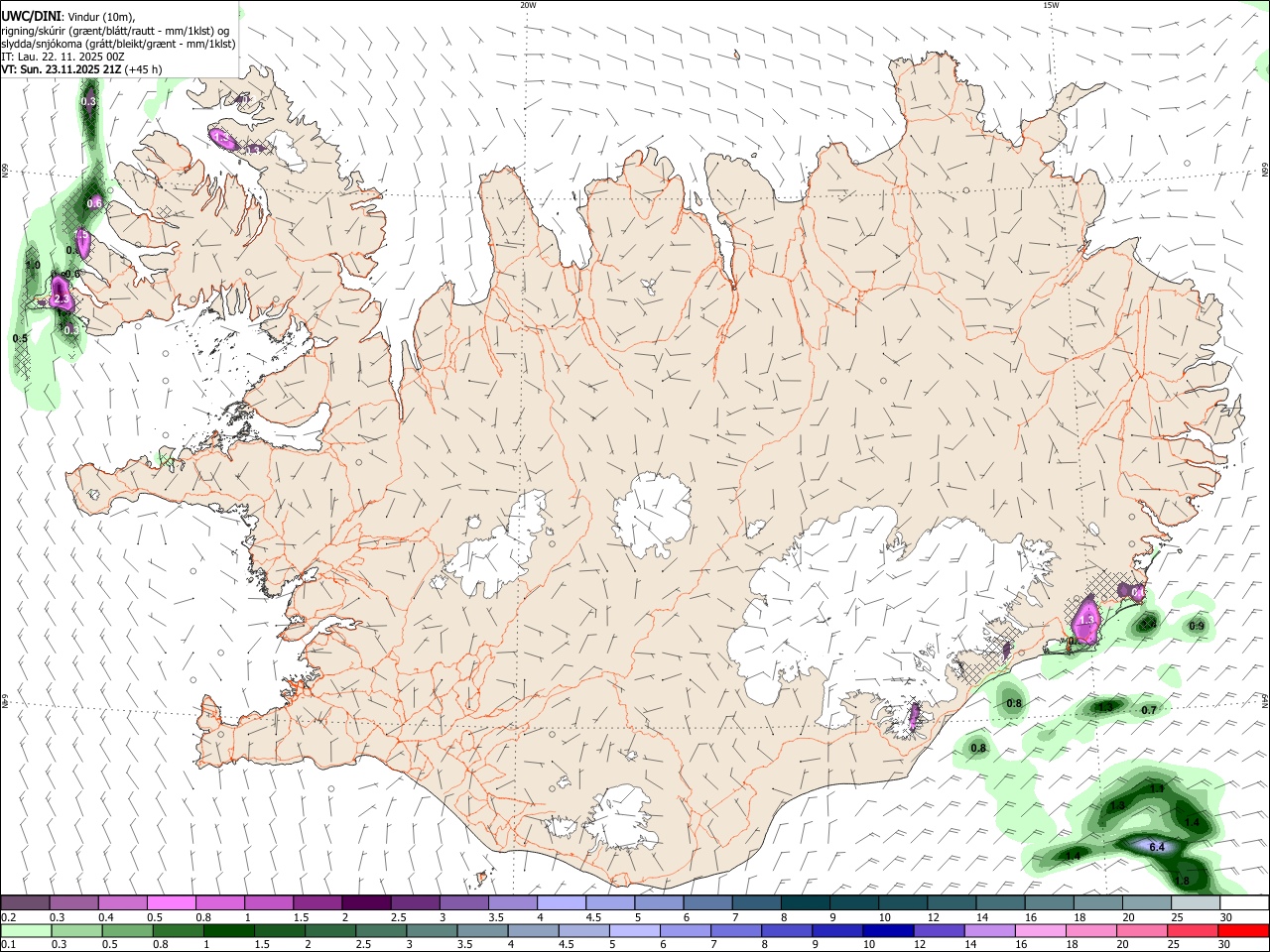Pick the red 30 mm rain swatch
This screenshot has width=1270, height=952.
click(x=1243, y=930)
